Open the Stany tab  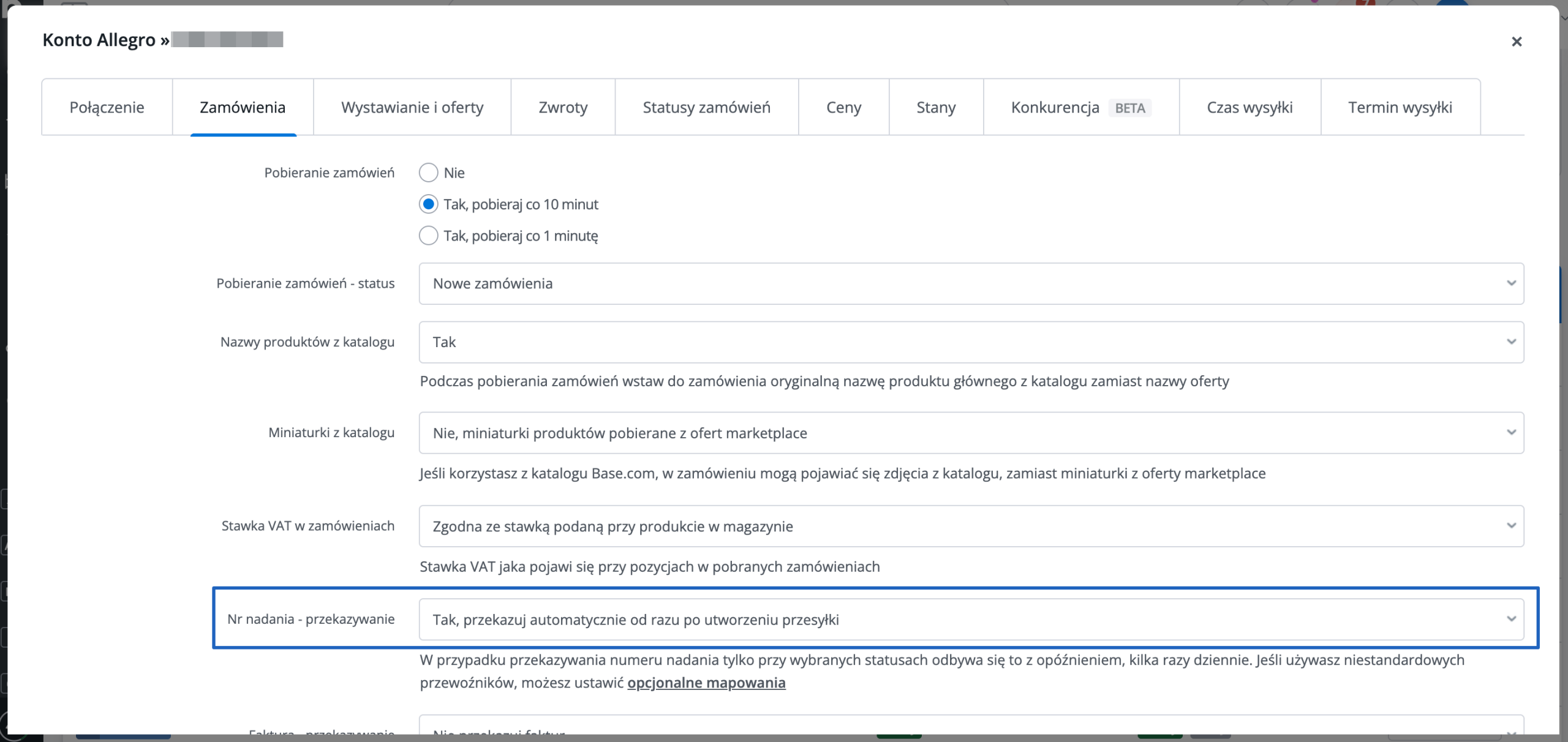(x=936, y=107)
